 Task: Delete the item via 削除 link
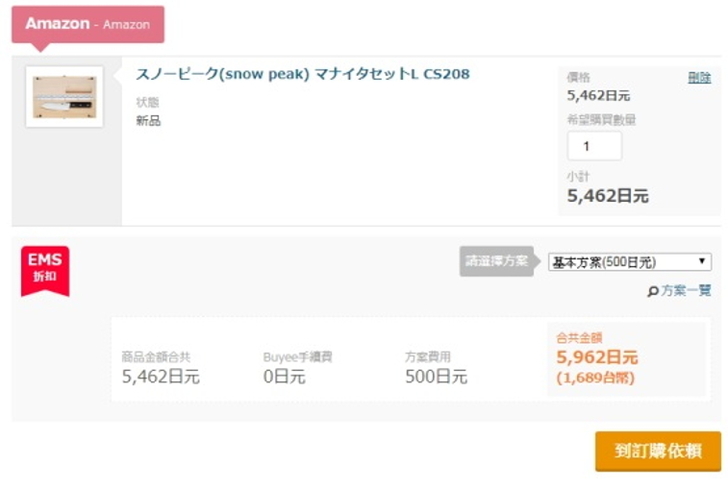699,78
